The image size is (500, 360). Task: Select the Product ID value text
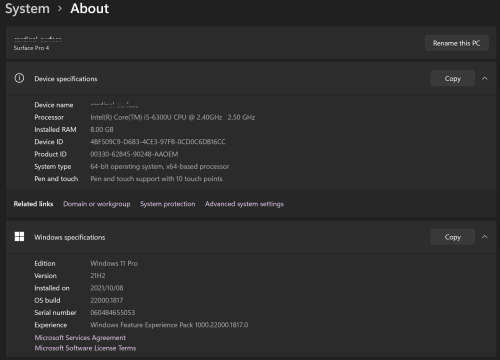pyautogui.click(x=134, y=154)
